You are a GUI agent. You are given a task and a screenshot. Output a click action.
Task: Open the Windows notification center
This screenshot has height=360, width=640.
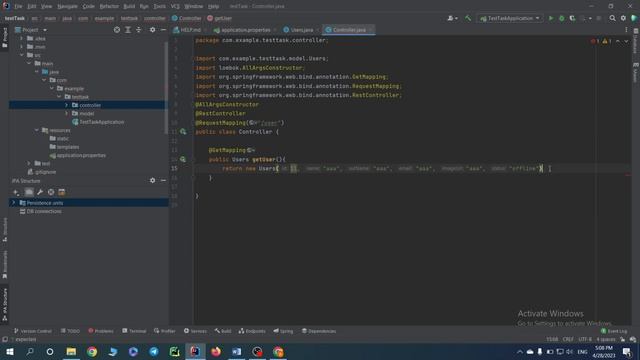(627, 351)
